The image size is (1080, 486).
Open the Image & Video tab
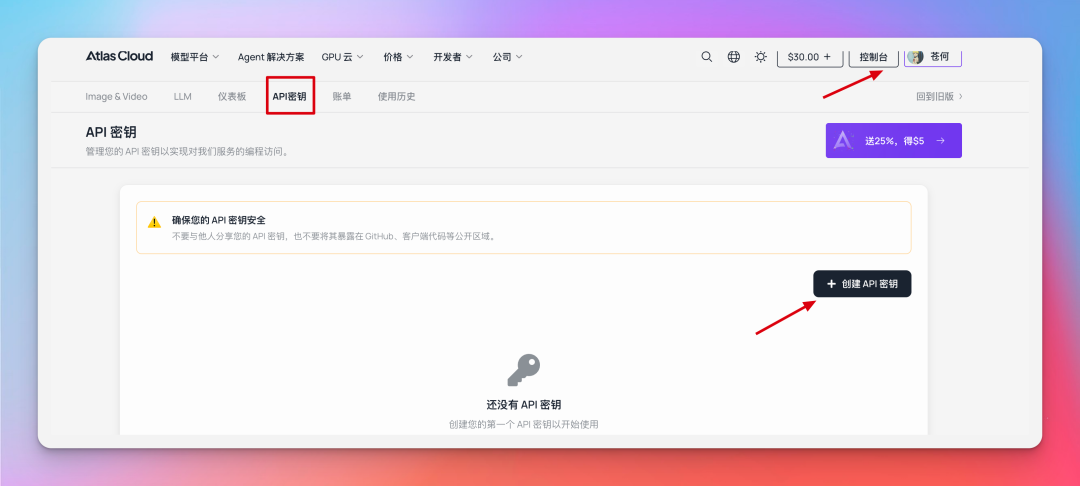coord(116,97)
